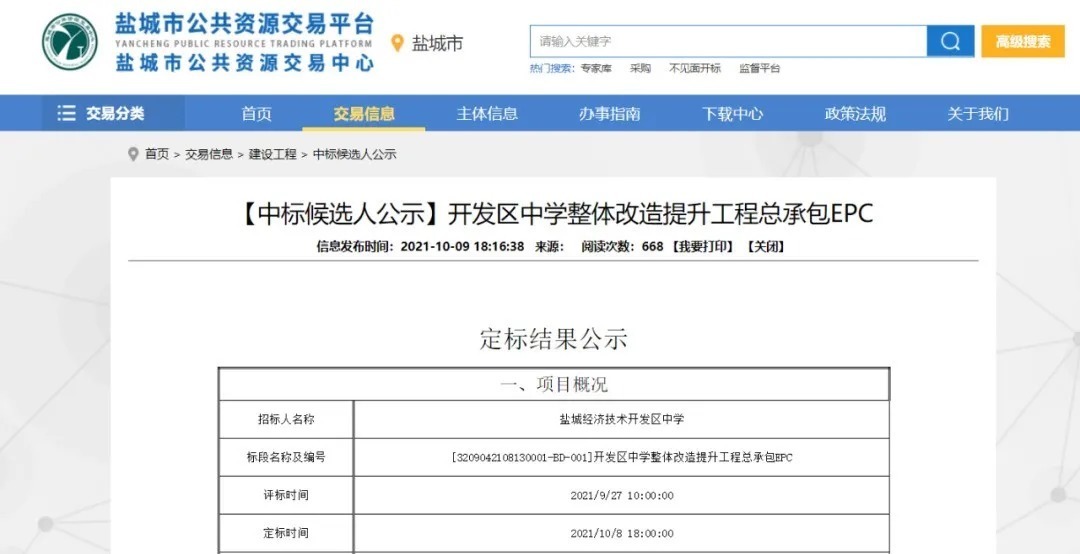
Task: Open the 主体信息 navigation tab
Action: (487, 114)
